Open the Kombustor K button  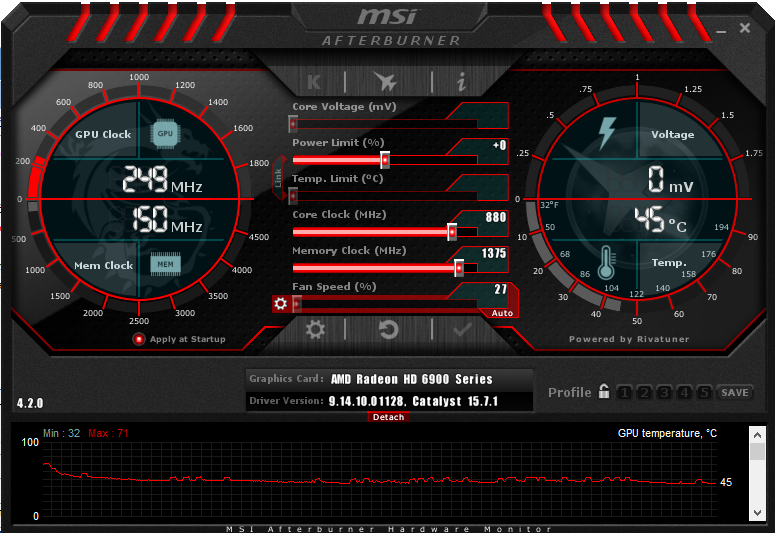314,82
